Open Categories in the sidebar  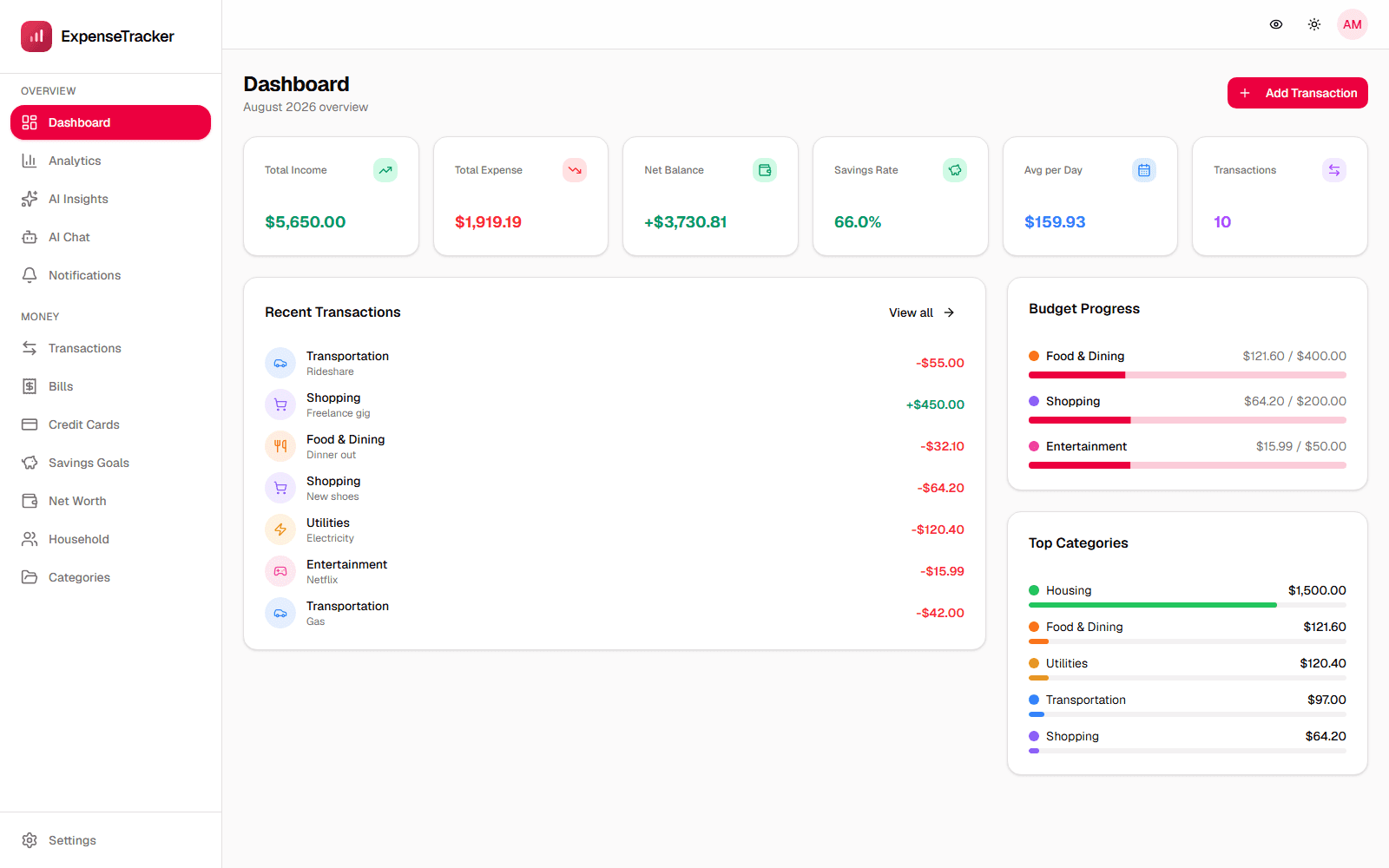point(110,577)
